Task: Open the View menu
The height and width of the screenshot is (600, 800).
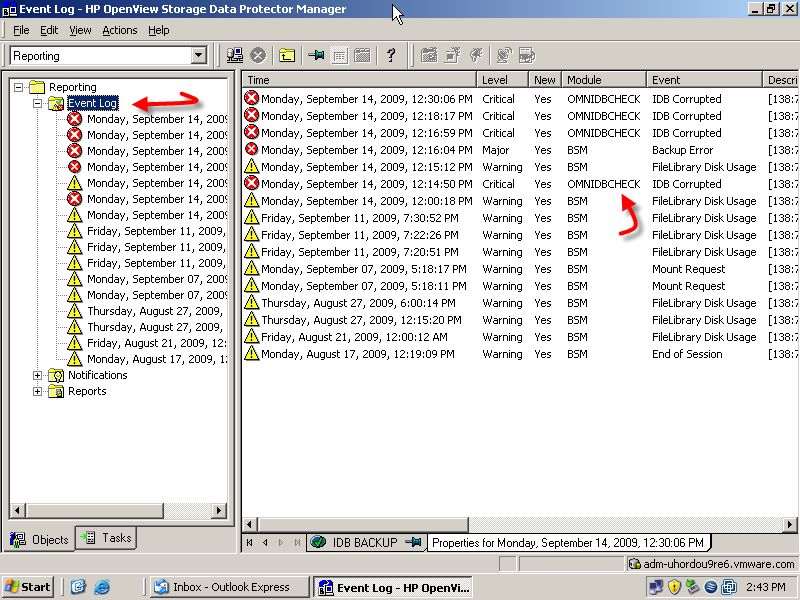Action: tap(80, 30)
